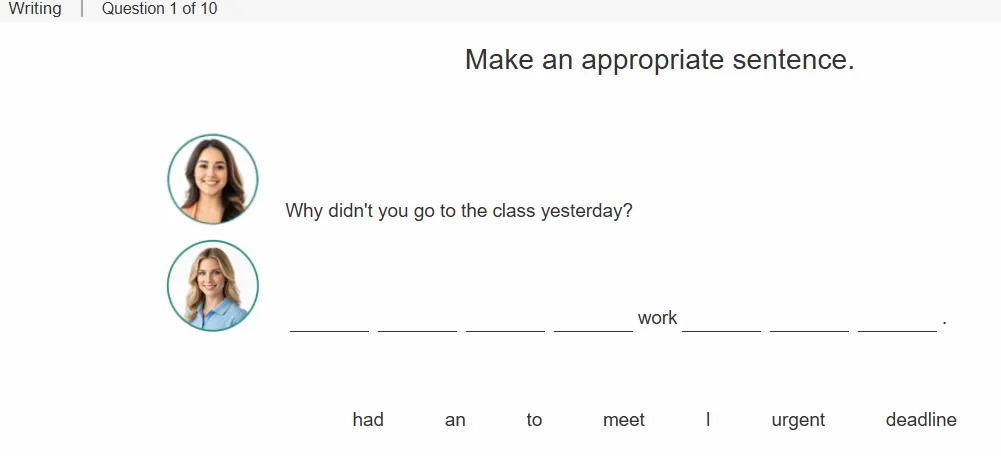
Task: Pick the word tile 'to'
Action: coord(534,420)
